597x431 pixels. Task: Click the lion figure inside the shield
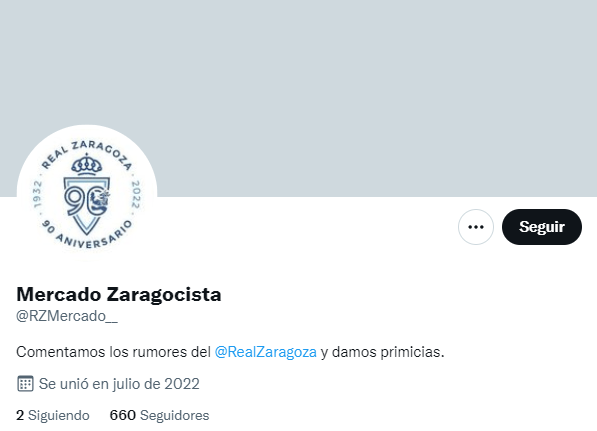(101, 201)
